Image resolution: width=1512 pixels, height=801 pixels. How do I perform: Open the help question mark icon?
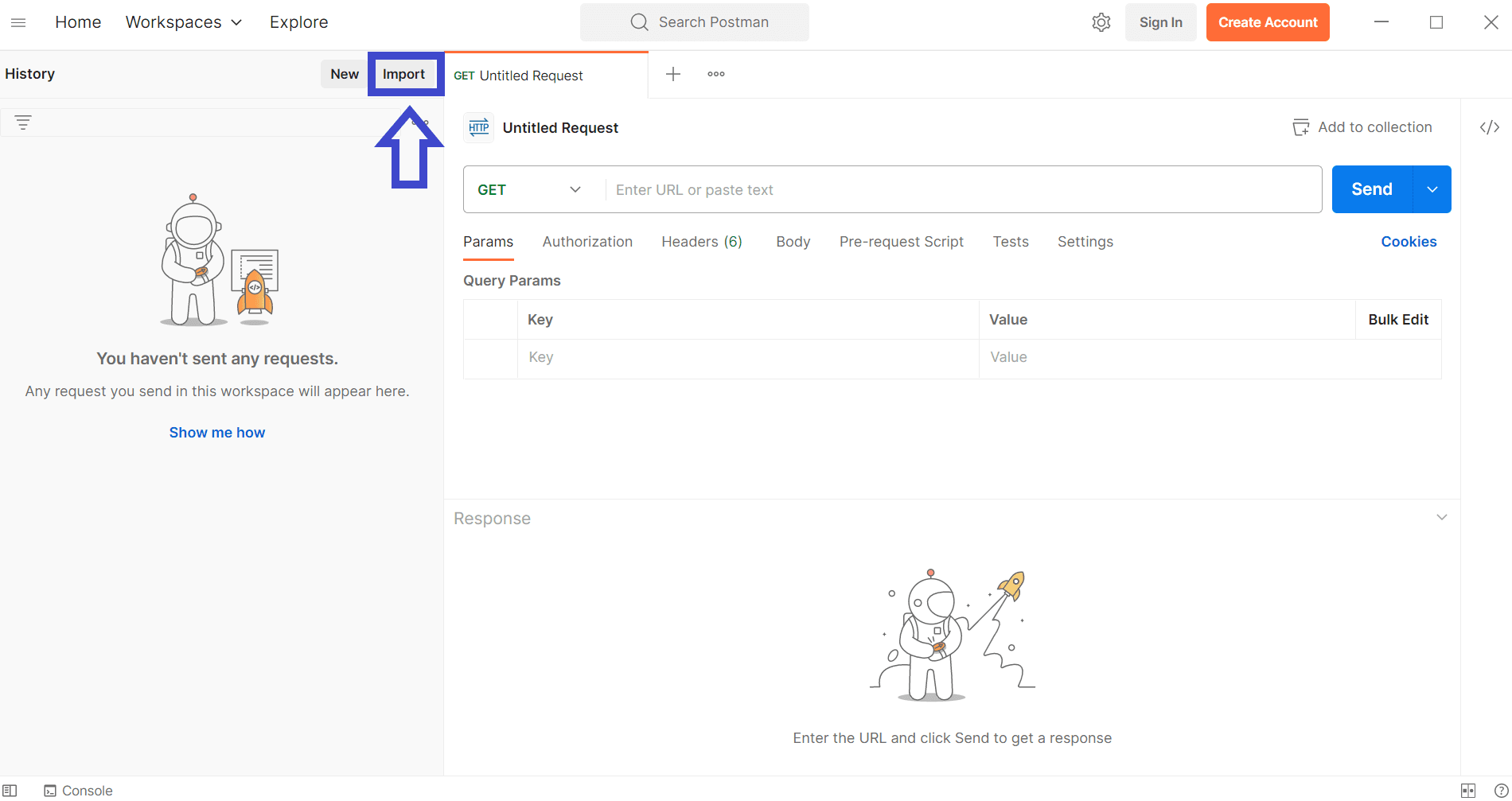click(x=1502, y=790)
